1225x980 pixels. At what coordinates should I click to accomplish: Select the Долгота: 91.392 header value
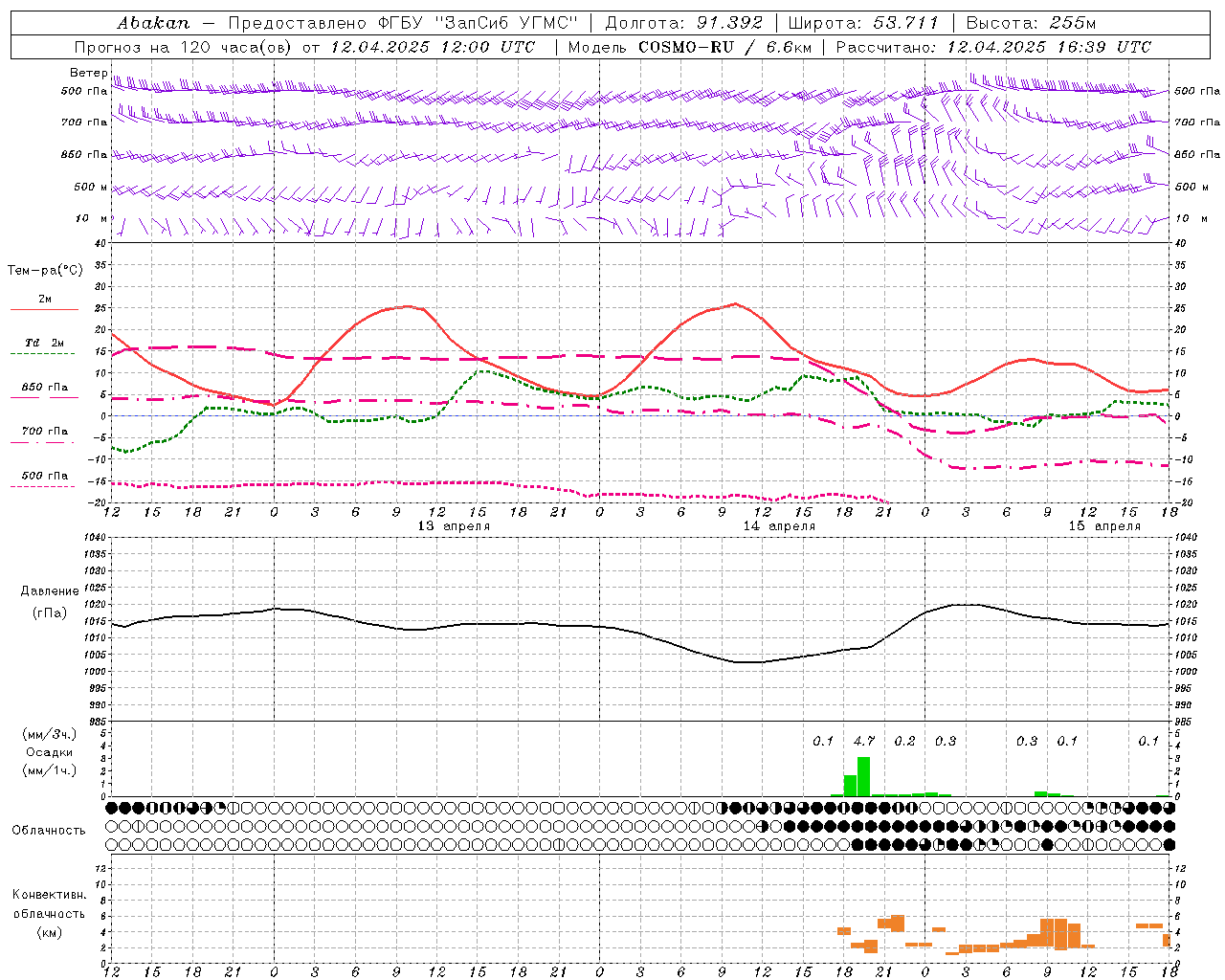[684, 22]
